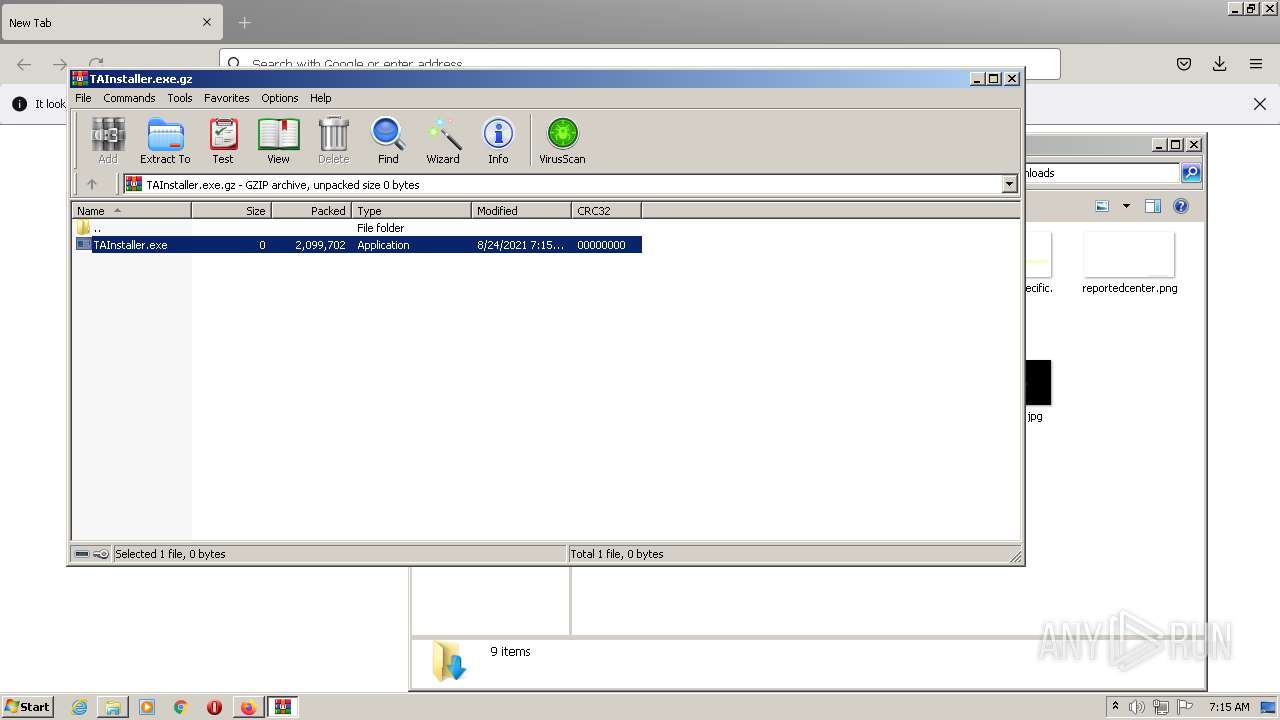The width and height of the screenshot is (1280, 720).
Task: Sort by Packed column header
Action: coord(312,210)
